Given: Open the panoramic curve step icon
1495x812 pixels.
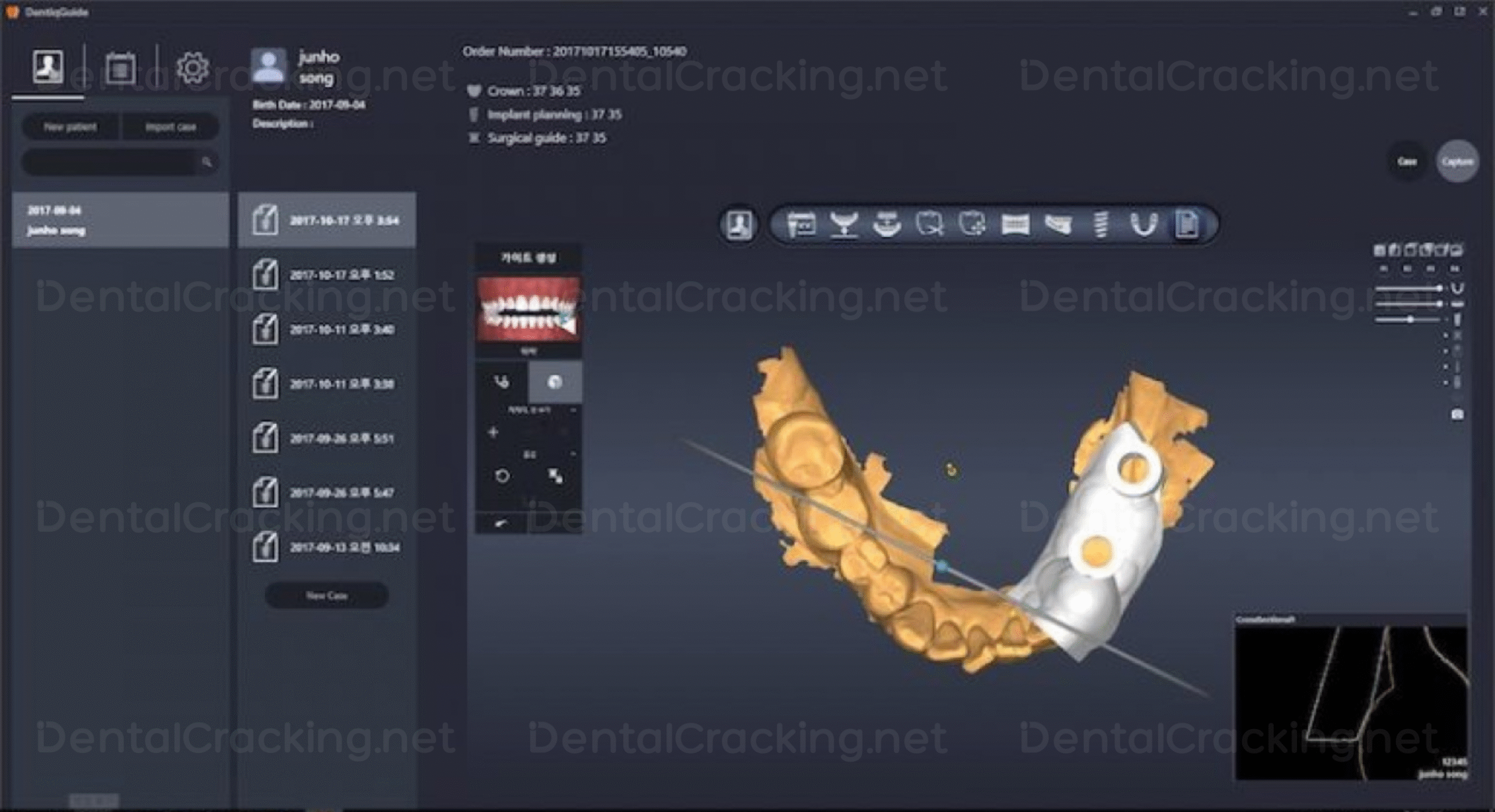Looking at the screenshot, I should [x=1015, y=225].
